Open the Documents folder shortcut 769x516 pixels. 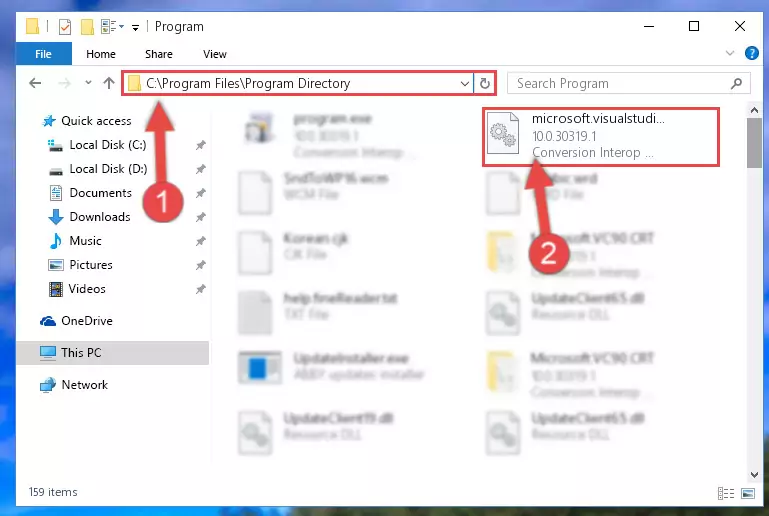tap(100, 193)
